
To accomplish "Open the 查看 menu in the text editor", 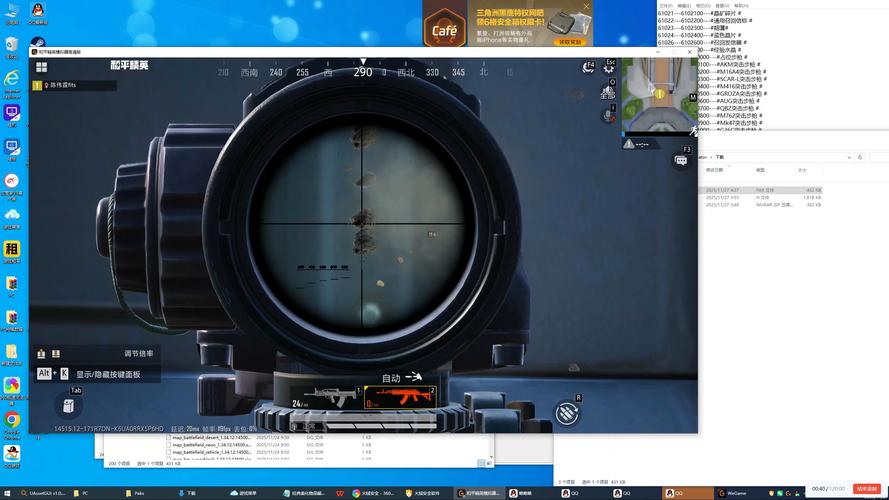I will pos(722,6).
